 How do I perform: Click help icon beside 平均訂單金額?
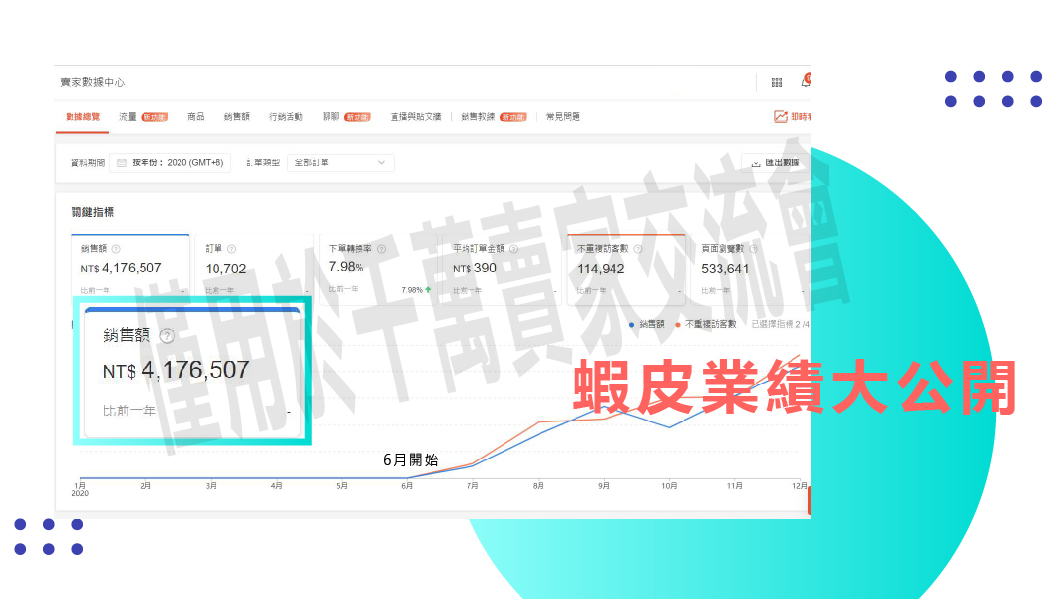coord(513,249)
